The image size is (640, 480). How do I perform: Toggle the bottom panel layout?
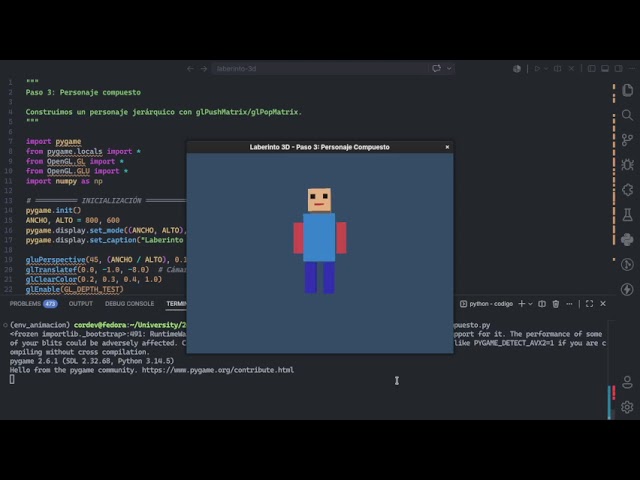tap(605, 69)
